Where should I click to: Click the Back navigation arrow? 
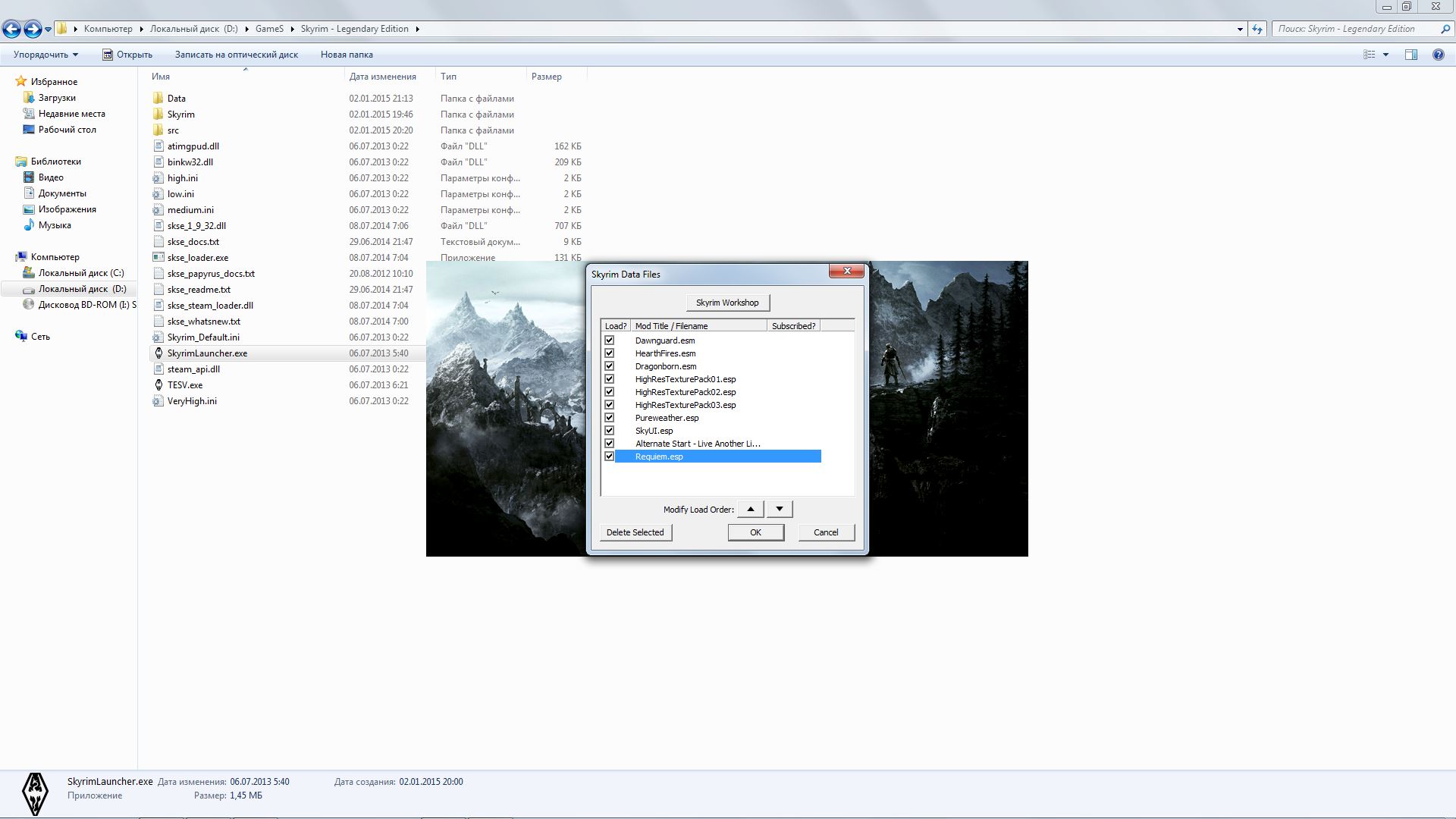pyautogui.click(x=11, y=29)
